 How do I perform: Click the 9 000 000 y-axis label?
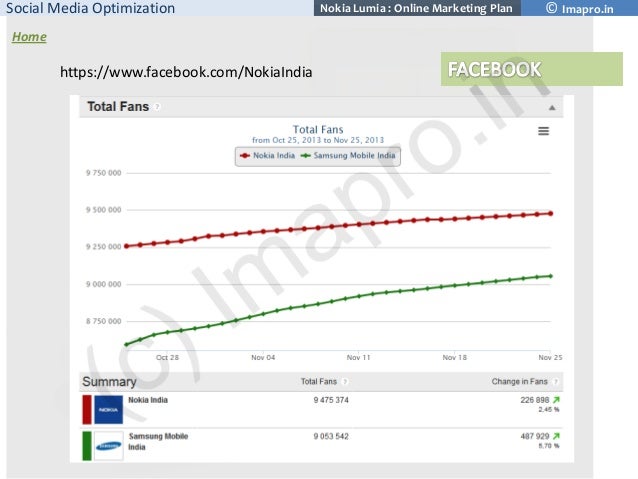(x=103, y=284)
